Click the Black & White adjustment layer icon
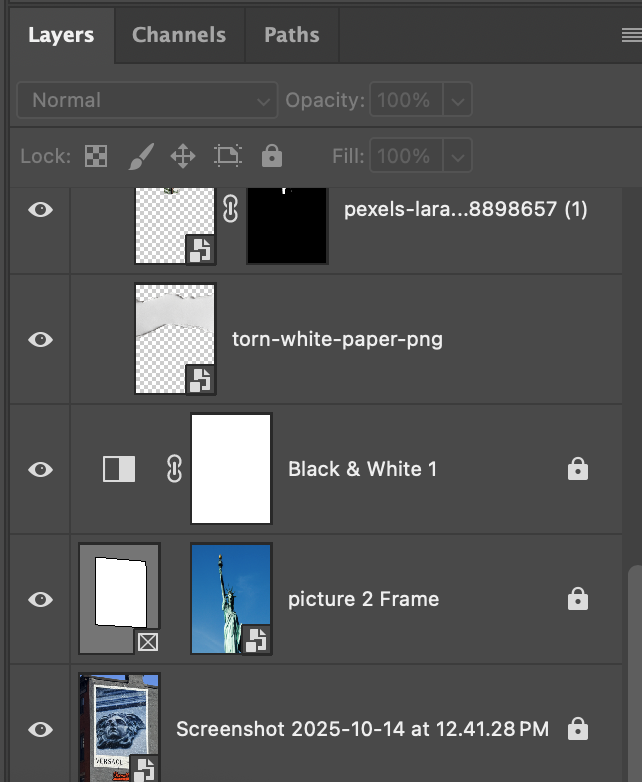Image resolution: width=642 pixels, height=782 pixels. (119, 469)
